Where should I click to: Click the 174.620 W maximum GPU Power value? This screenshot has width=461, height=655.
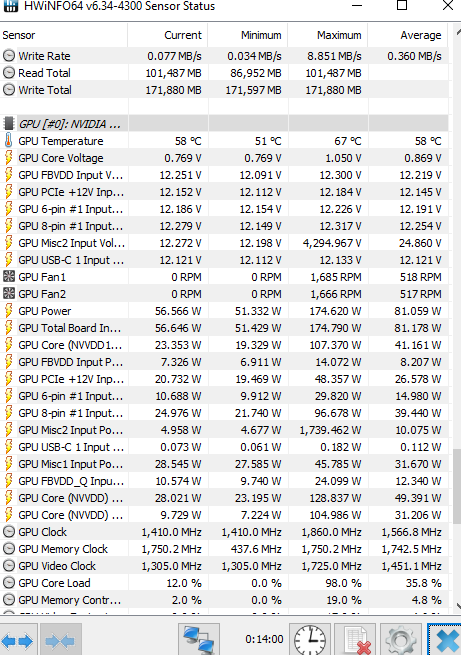335,311
